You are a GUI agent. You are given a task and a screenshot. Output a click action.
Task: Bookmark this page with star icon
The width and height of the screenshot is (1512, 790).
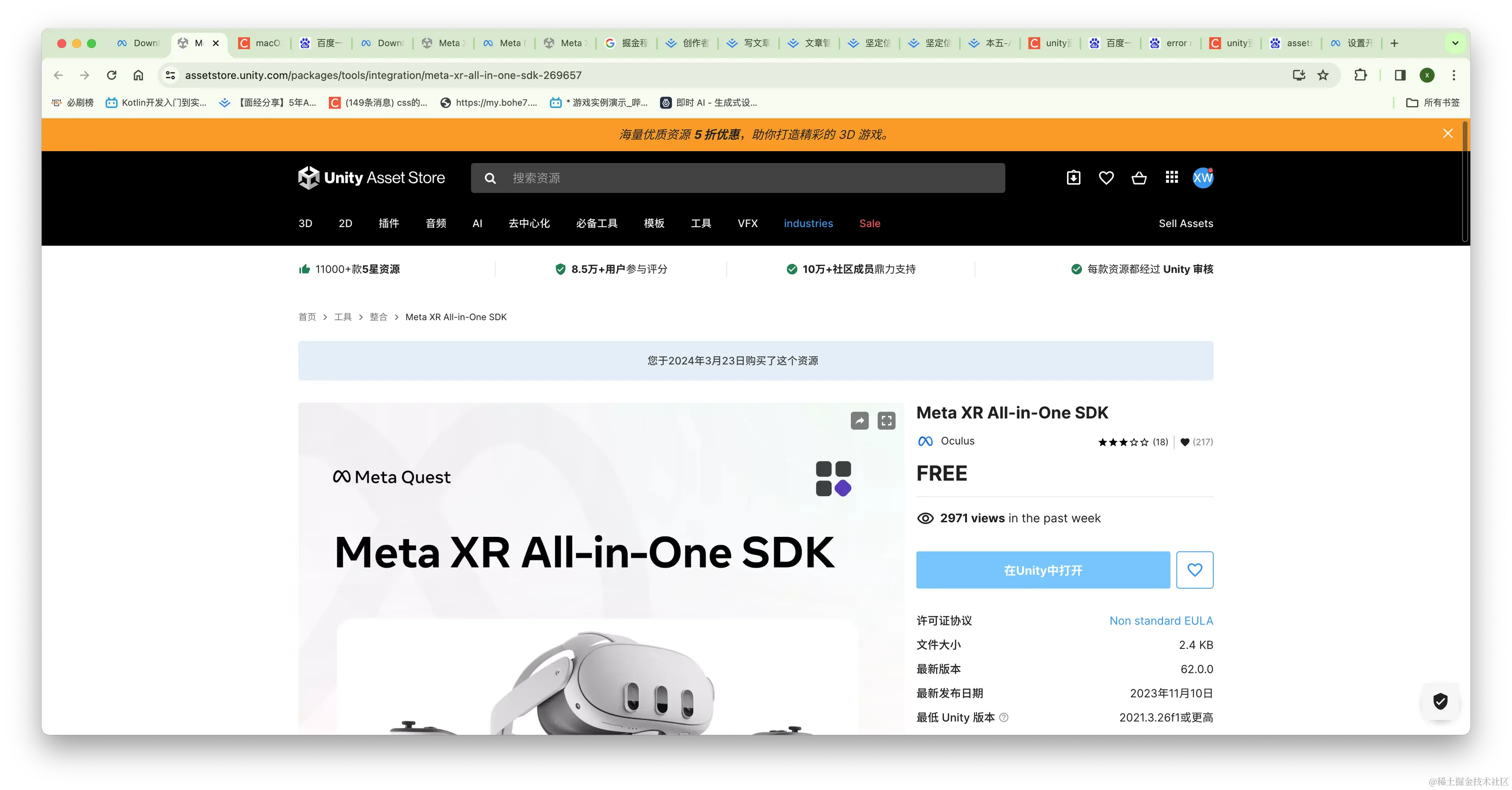(x=1322, y=75)
